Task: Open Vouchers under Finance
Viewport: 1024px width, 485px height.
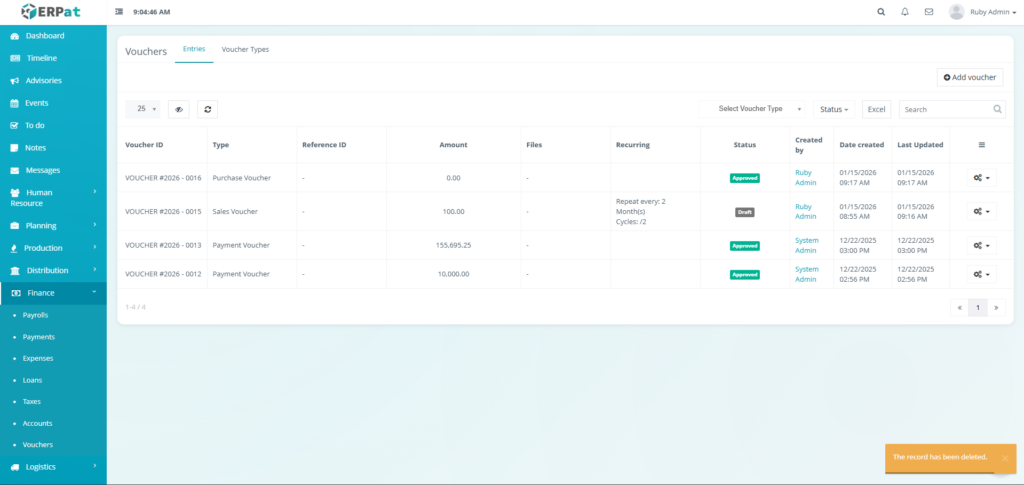Action: 38,445
